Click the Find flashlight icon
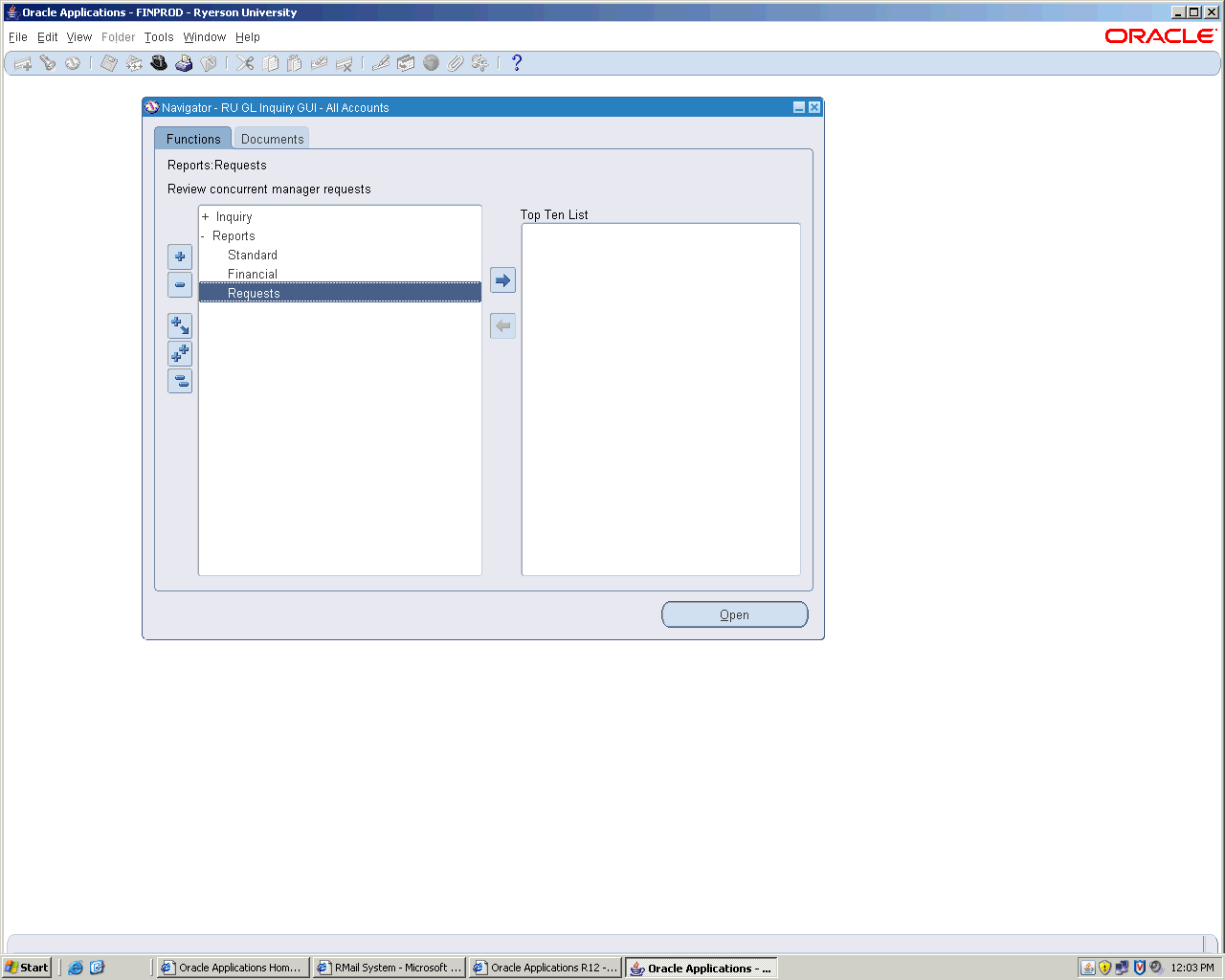Image resolution: width=1225 pixels, height=980 pixels. coord(47,63)
